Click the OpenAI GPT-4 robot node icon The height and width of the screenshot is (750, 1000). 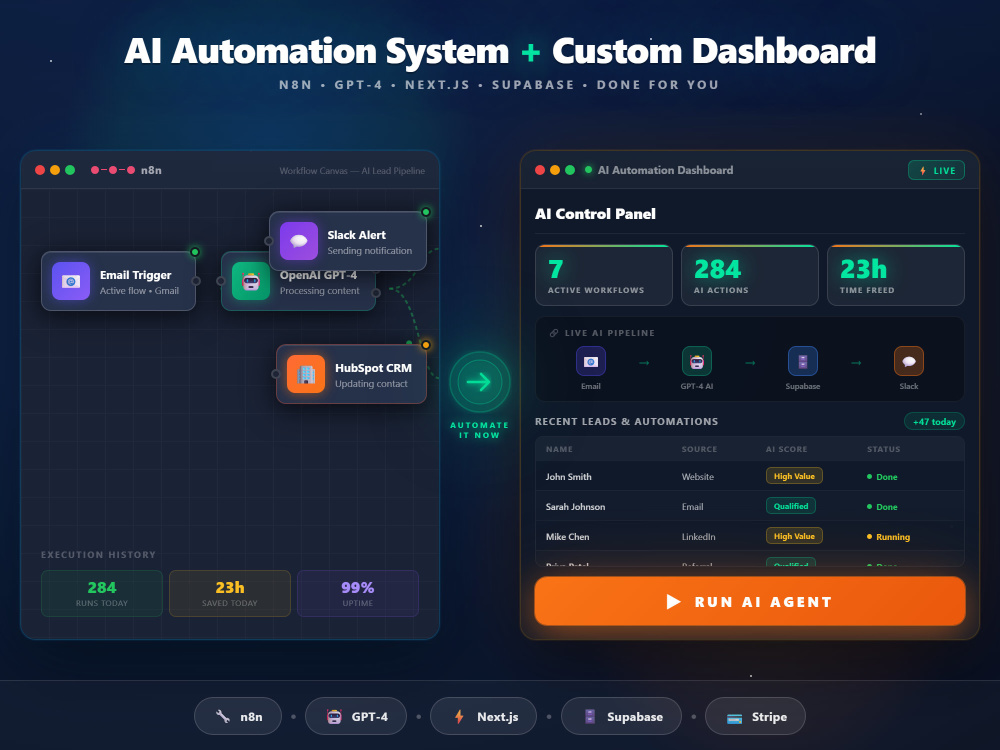click(251, 281)
